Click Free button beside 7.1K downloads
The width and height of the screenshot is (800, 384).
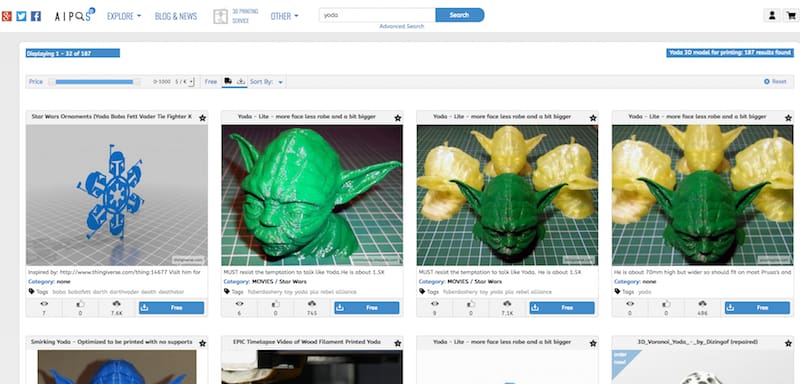562,308
